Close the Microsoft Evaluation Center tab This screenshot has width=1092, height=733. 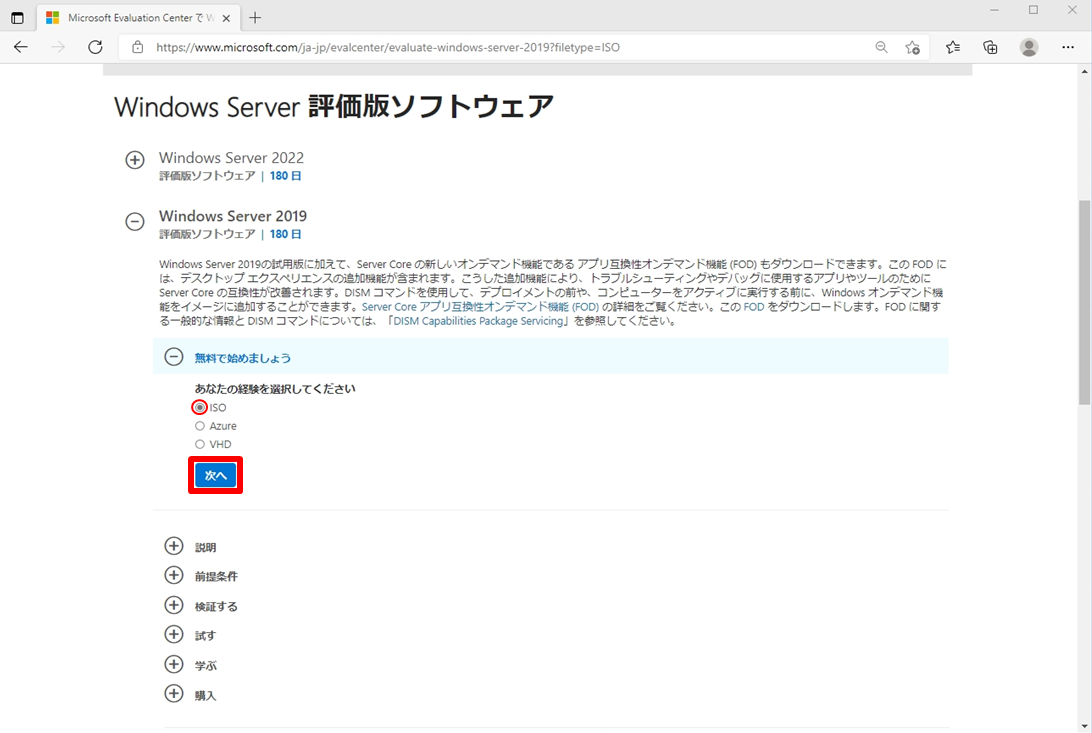click(226, 18)
